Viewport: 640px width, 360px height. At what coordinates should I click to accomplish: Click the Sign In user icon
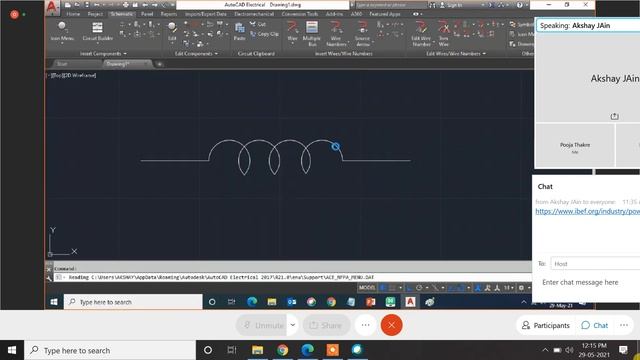tap(442, 5)
